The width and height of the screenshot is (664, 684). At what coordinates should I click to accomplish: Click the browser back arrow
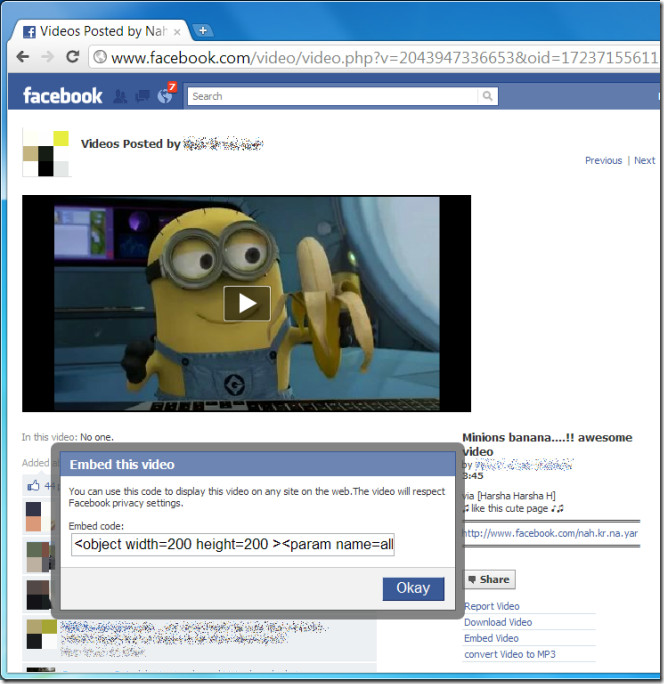pyautogui.click(x=23, y=57)
